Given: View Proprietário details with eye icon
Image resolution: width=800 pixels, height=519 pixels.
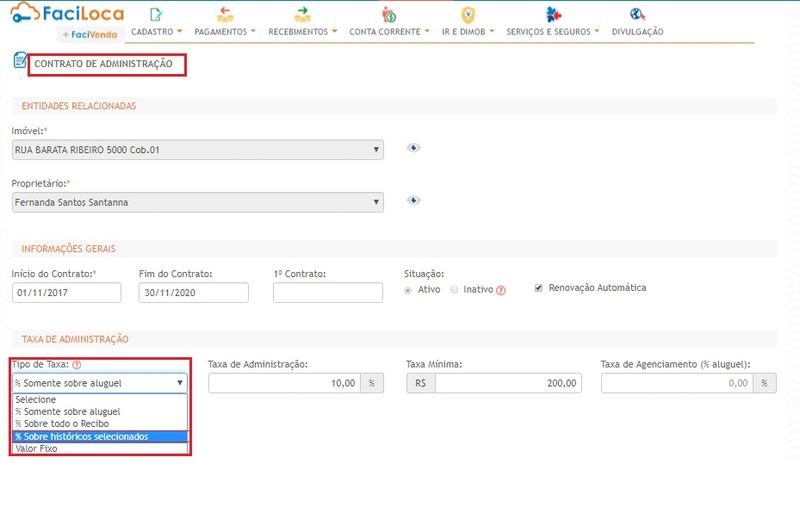Looking at the screenshot, I should pos(413,200).
